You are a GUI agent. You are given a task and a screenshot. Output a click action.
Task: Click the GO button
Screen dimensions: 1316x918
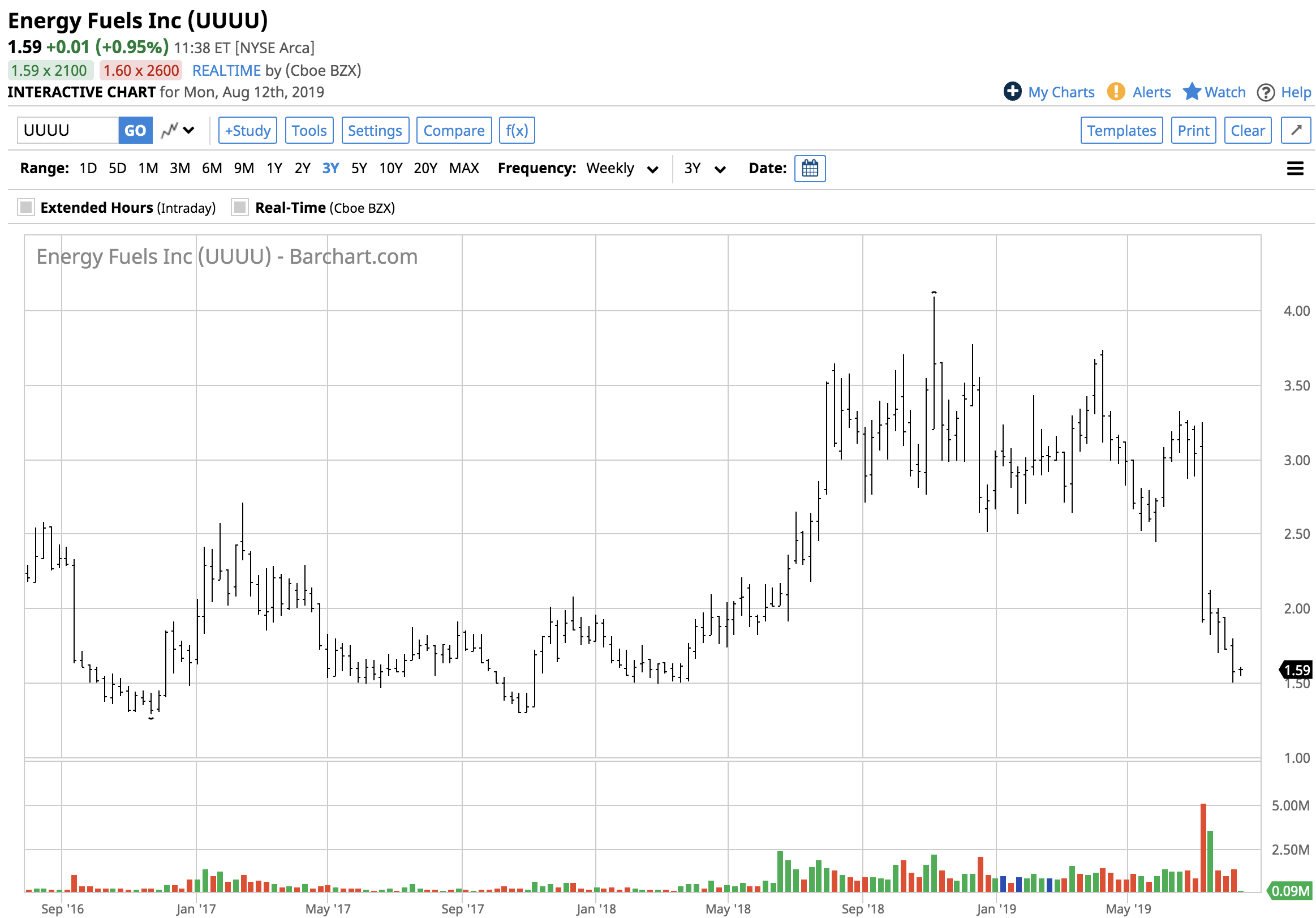point(135,130)
